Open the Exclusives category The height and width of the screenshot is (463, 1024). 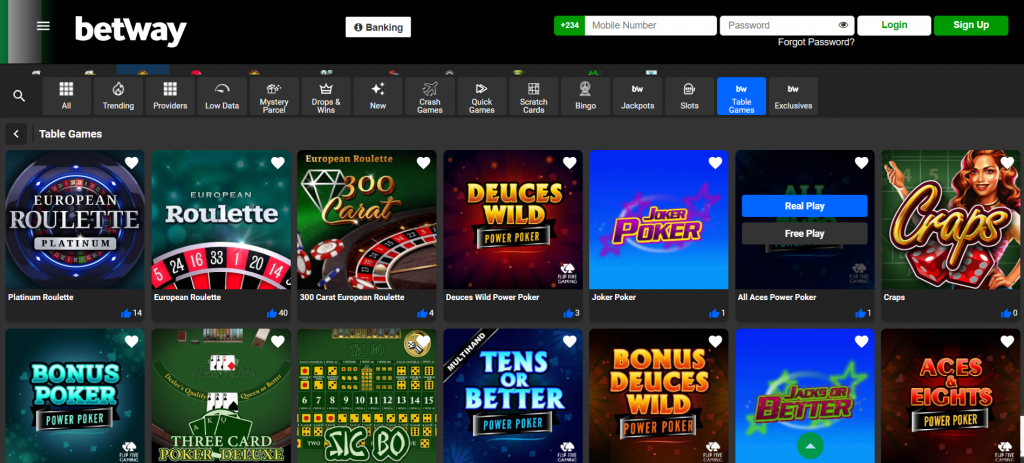[x=793, y=96]
